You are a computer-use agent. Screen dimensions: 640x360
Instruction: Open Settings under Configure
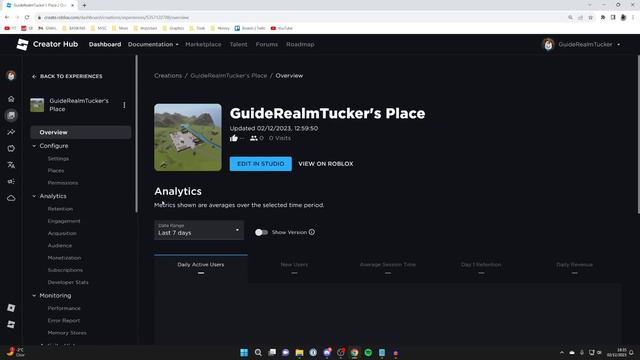(x=58, y=158)
